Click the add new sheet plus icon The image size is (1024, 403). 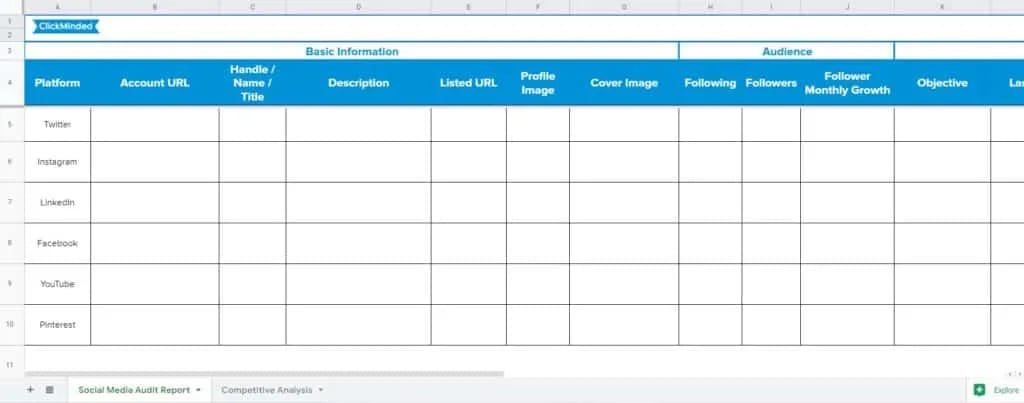point(30,390)
